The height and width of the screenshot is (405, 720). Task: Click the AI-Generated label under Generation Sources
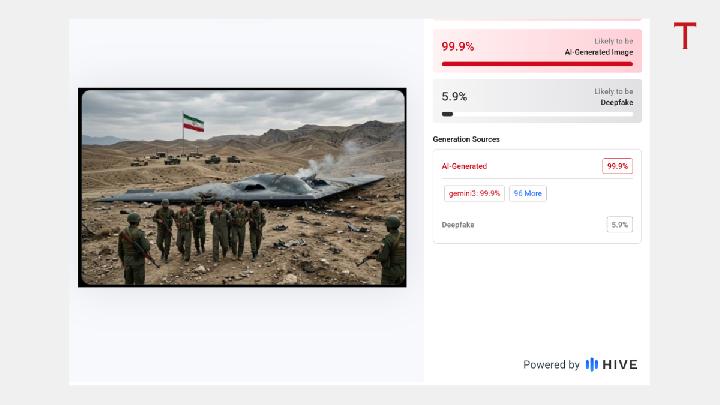coord(464,166)
